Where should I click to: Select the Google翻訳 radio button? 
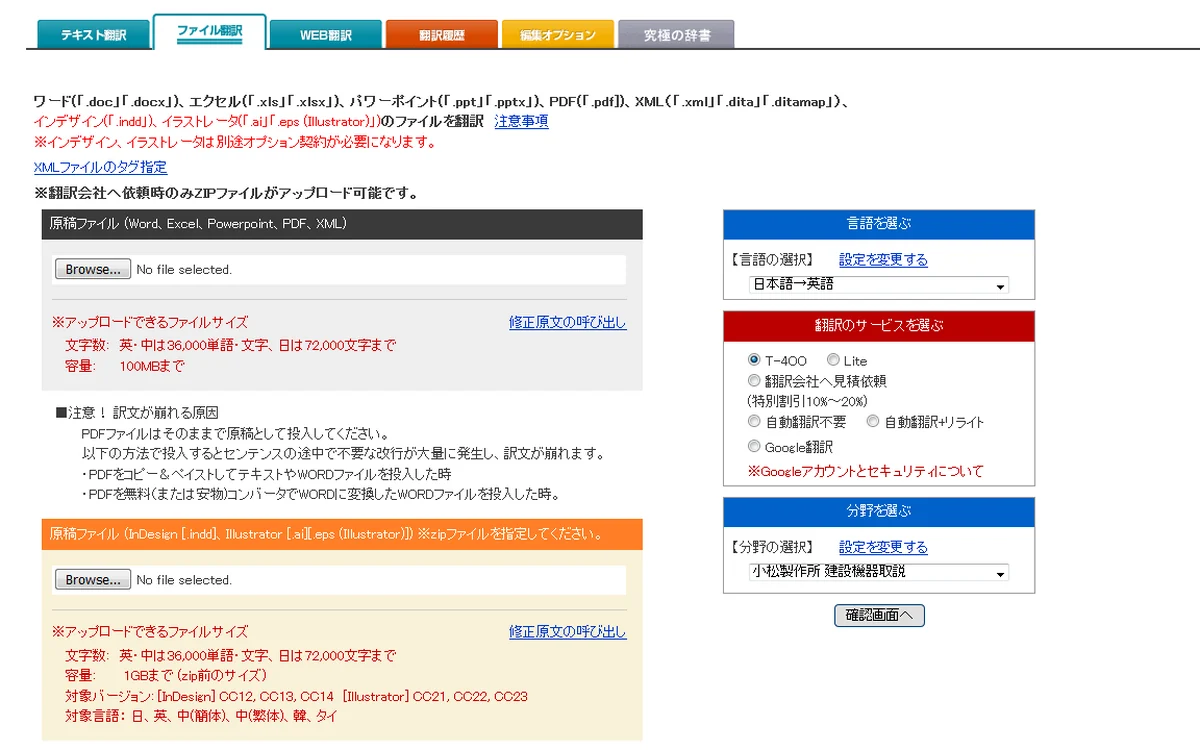click(754, 447)
